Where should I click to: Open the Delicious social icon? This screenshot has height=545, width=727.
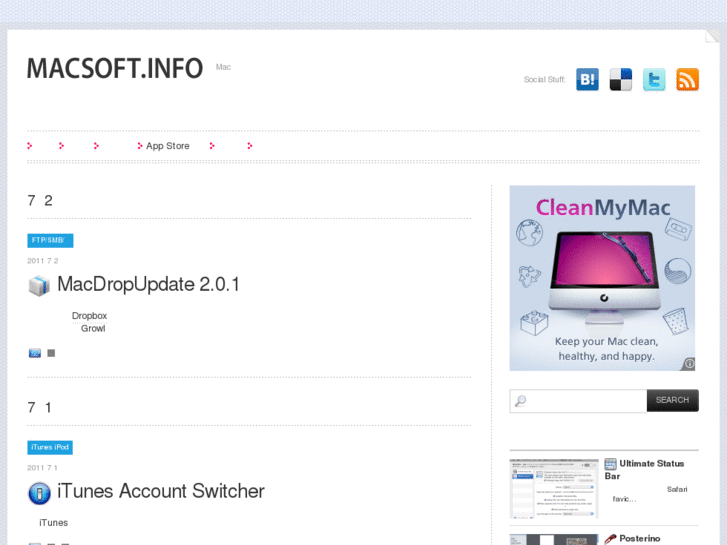621,79
